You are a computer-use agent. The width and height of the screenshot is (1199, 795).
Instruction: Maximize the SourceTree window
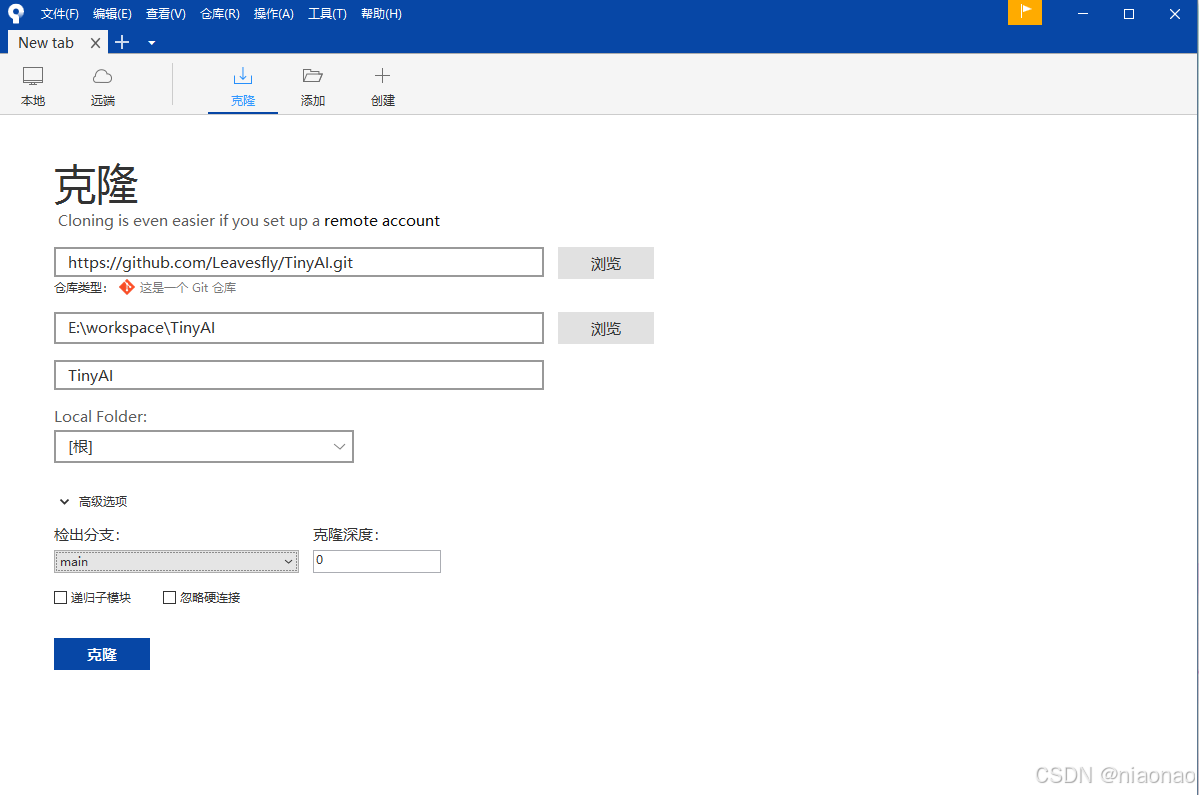click(1129, 14)
